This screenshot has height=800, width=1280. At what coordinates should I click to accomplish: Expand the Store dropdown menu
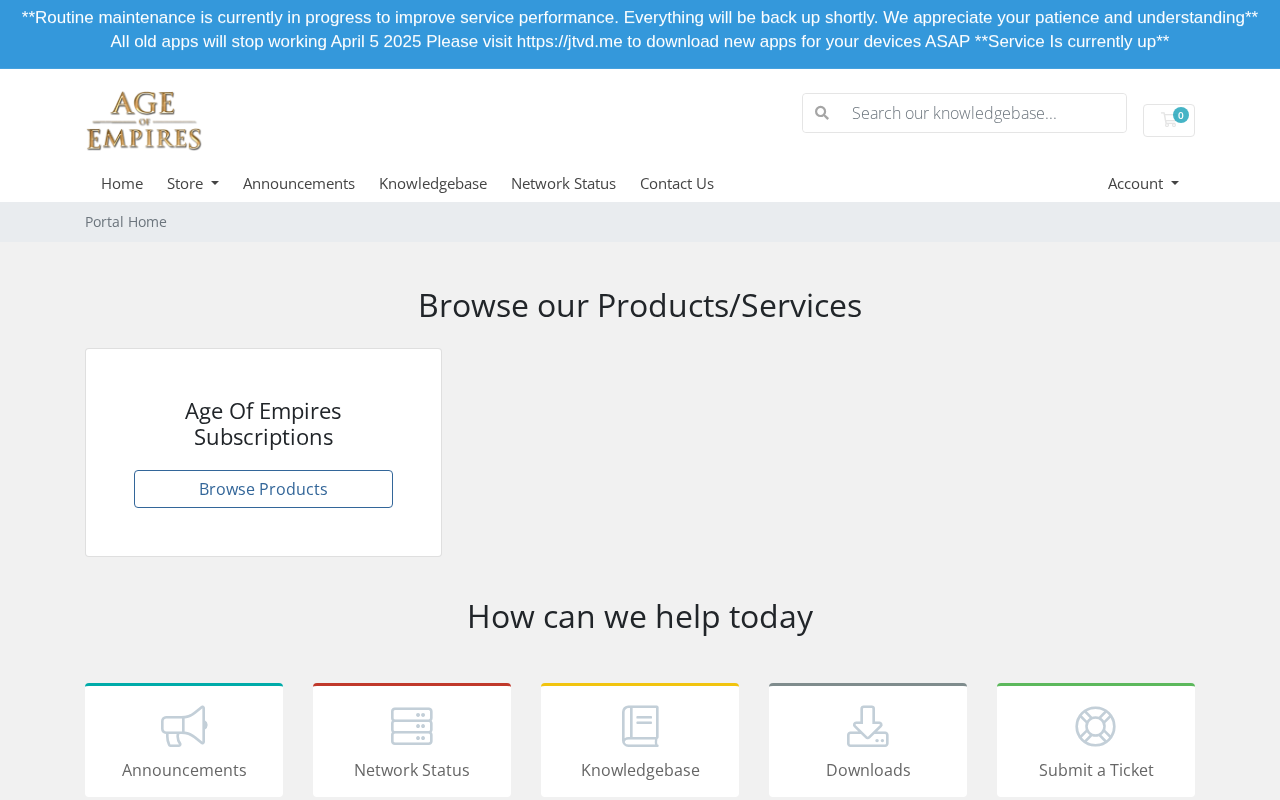point(193,183)
